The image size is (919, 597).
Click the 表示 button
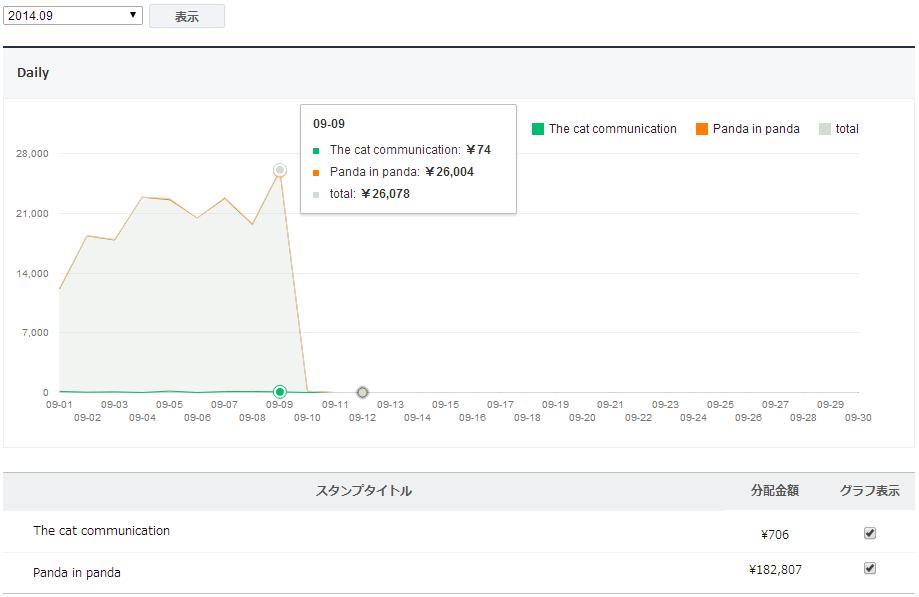(x=187, y=16)
